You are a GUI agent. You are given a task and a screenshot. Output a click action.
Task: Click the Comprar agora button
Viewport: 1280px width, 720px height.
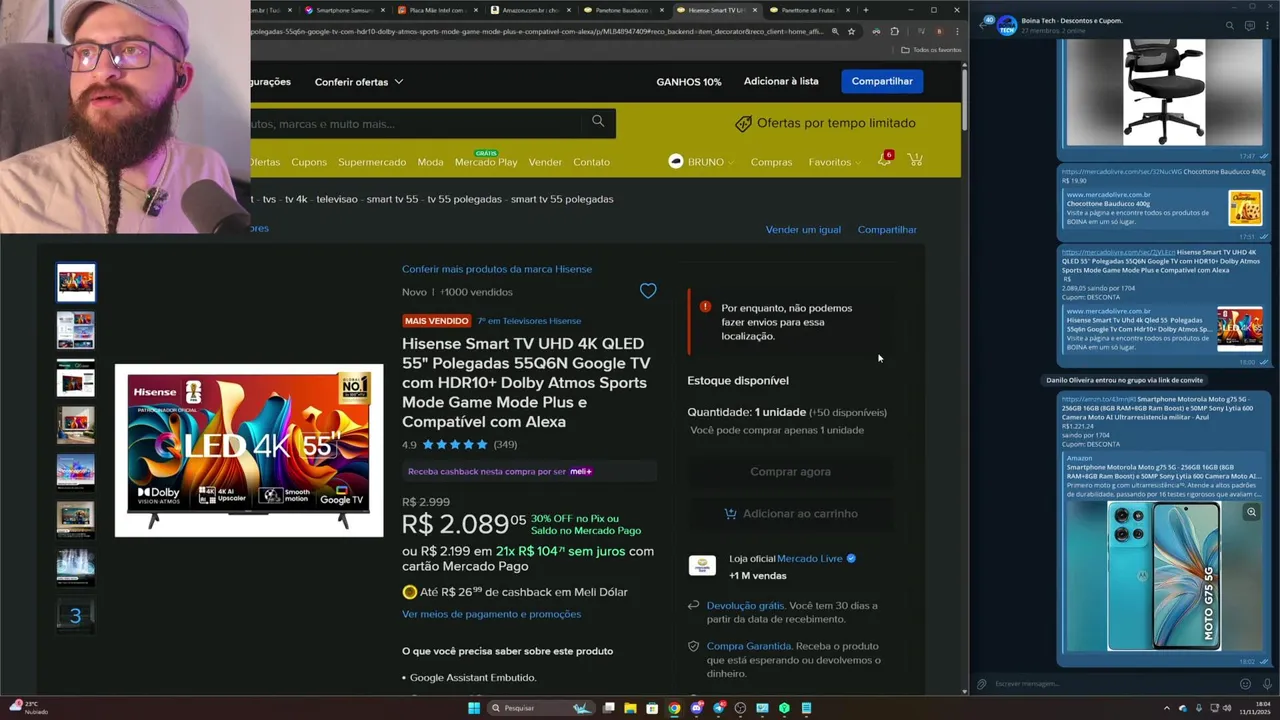(790, 471)
